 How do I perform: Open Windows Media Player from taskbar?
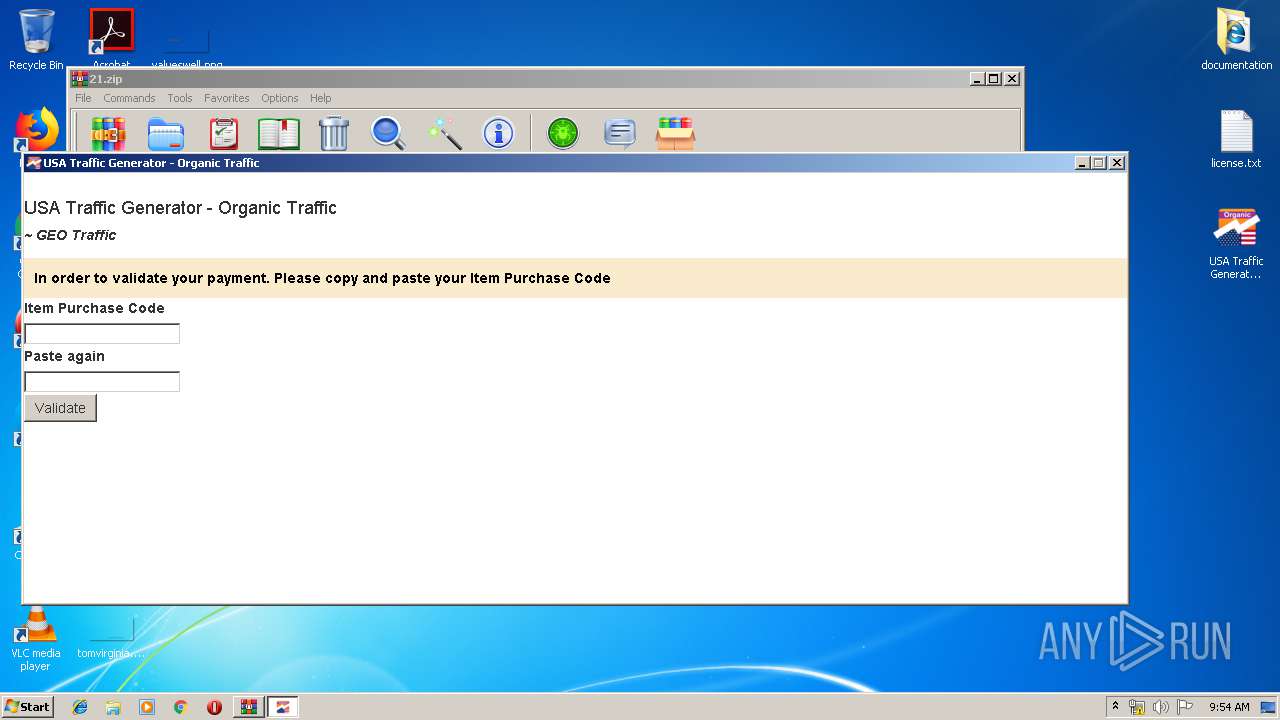[x=147, y=707]
